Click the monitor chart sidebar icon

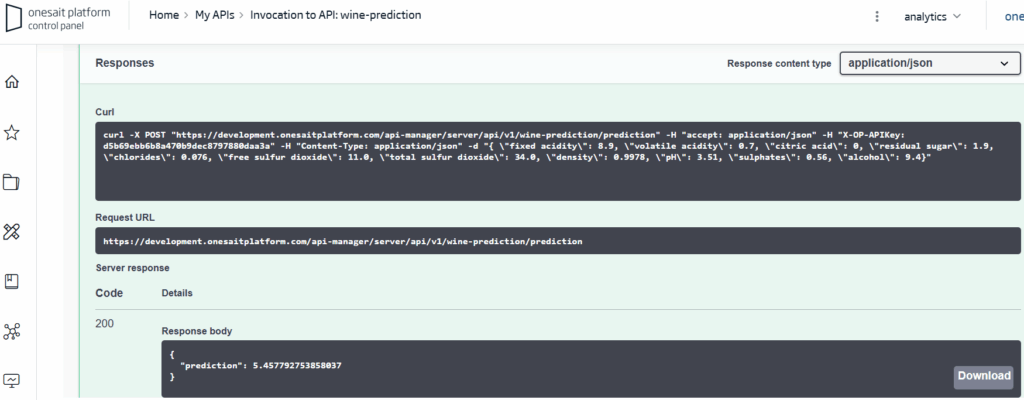point(12,380)
